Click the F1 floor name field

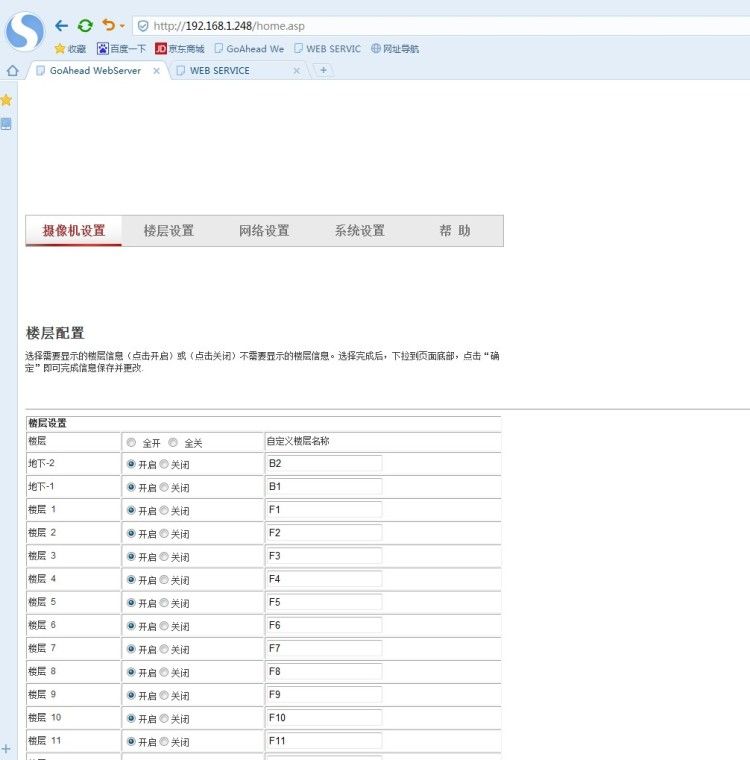coord(324,509)
